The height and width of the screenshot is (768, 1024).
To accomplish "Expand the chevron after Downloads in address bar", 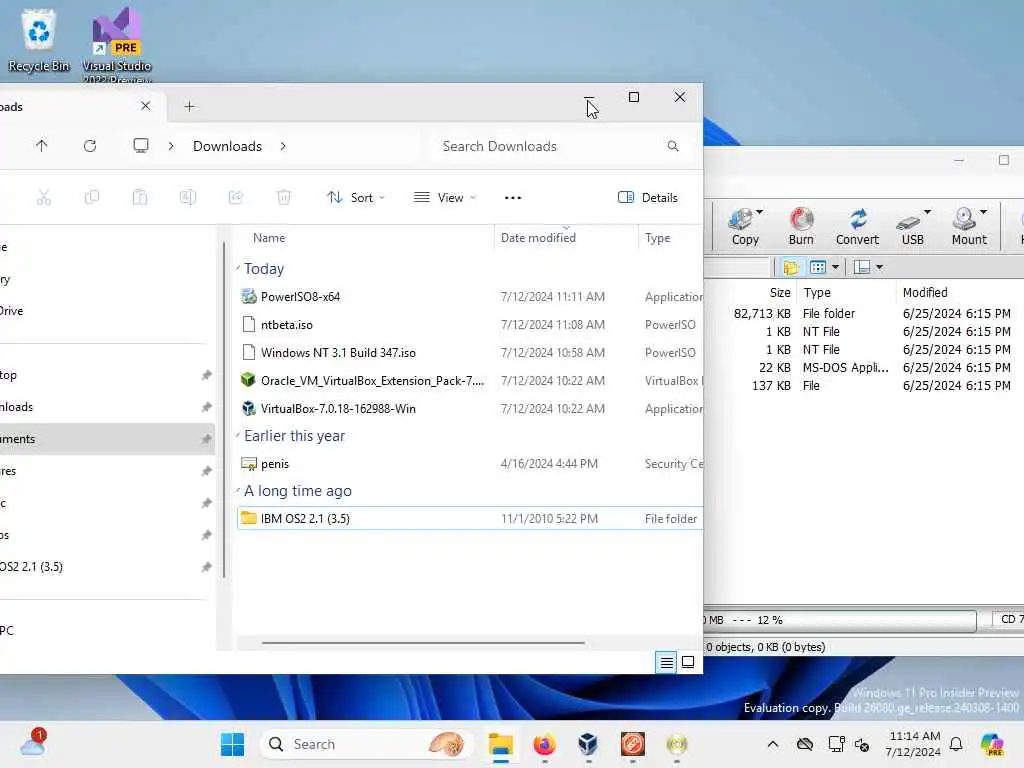I will 283,146.
